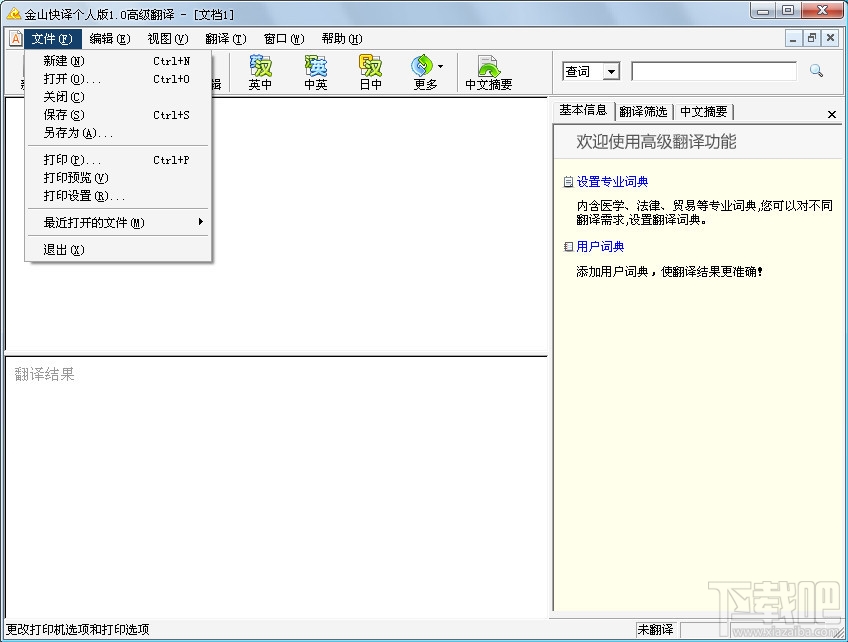
Task: Close the right side info panel
Action: click(832, 114)
